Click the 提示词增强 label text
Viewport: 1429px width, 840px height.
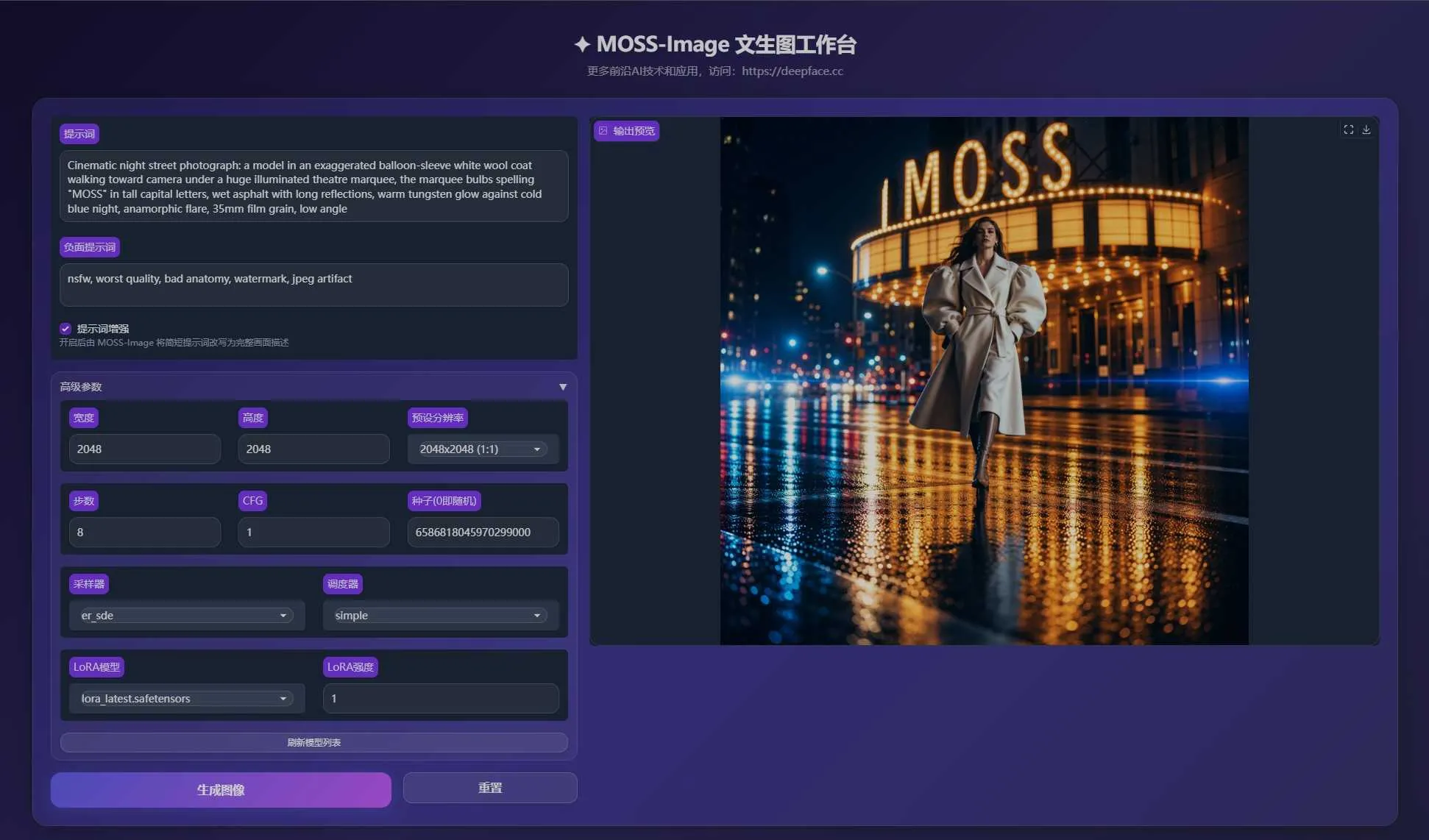click(x=103, y=329)
